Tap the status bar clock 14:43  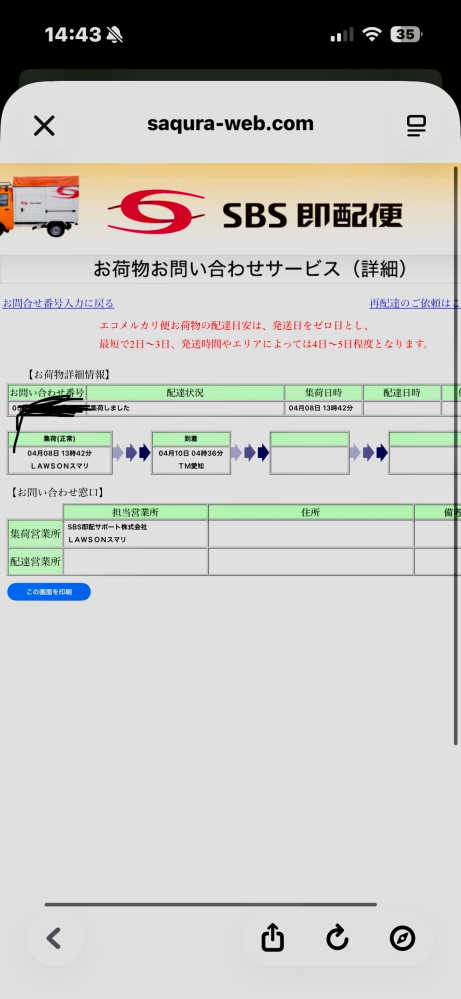pyautogui.click(x=73, y=35)
